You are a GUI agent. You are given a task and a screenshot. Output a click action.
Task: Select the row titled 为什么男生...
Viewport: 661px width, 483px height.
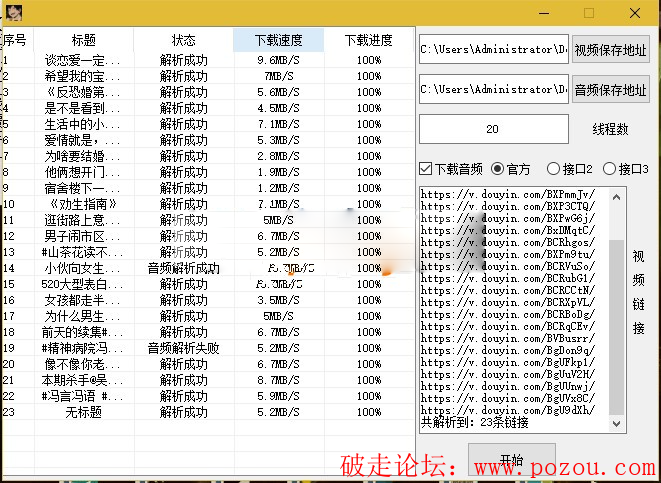pyautogui.click(x=209, y=317)
